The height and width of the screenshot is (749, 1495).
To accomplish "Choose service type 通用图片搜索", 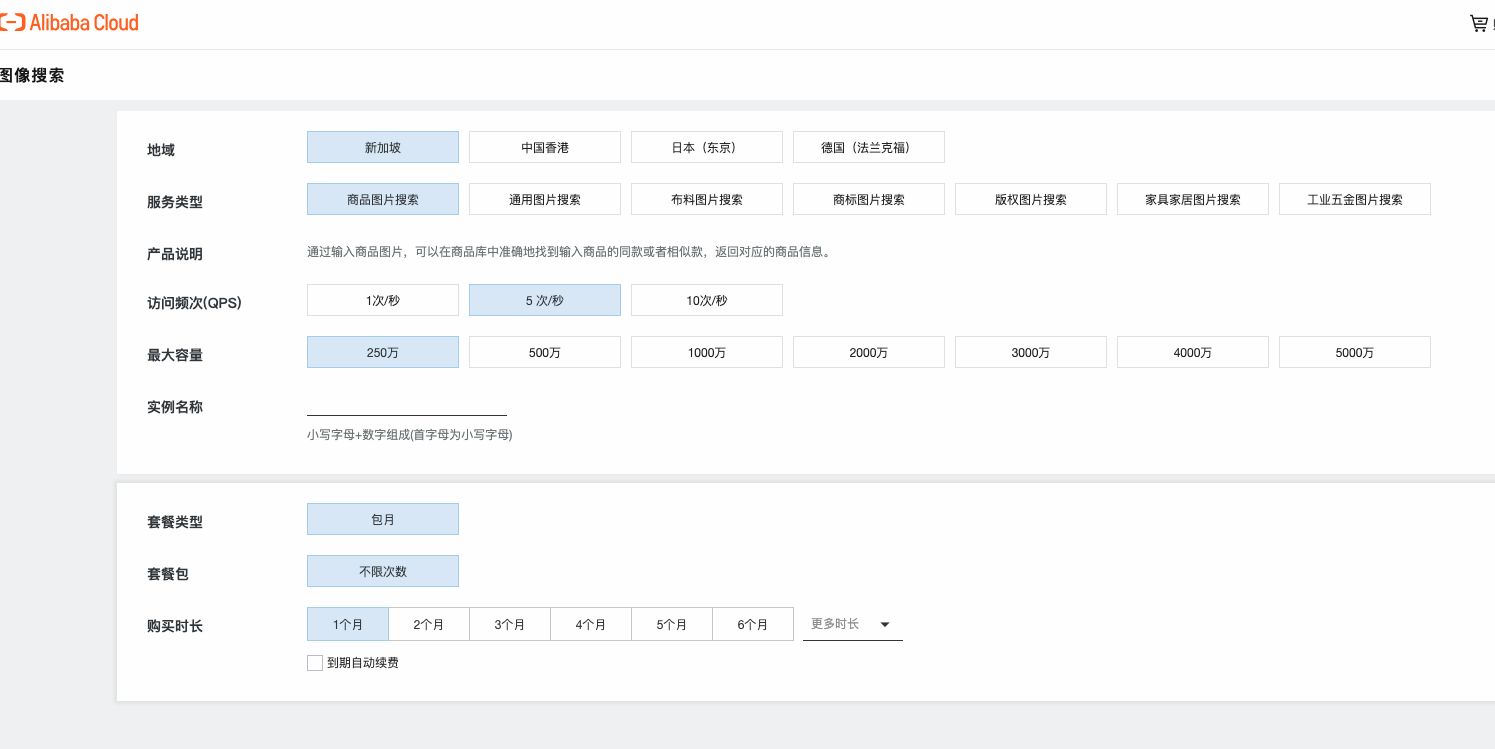I will point(545,199).
